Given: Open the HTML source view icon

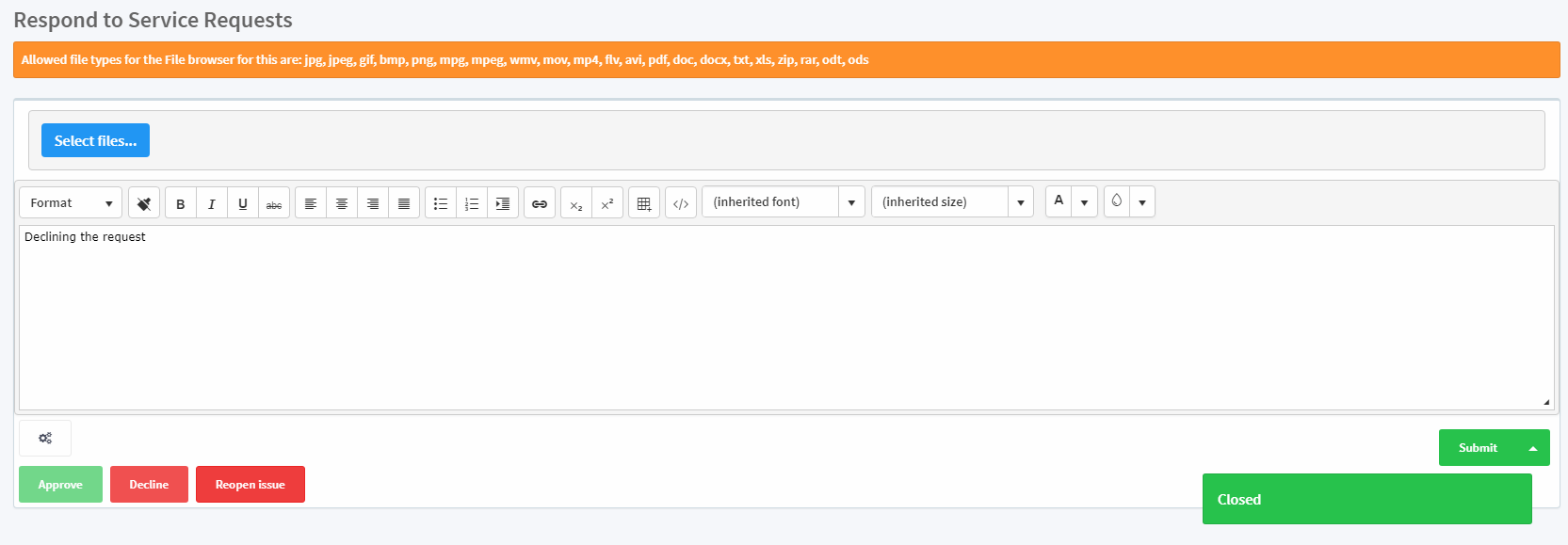Looking at the screenshot, I should pyautogui.click(x=681, y=203).
